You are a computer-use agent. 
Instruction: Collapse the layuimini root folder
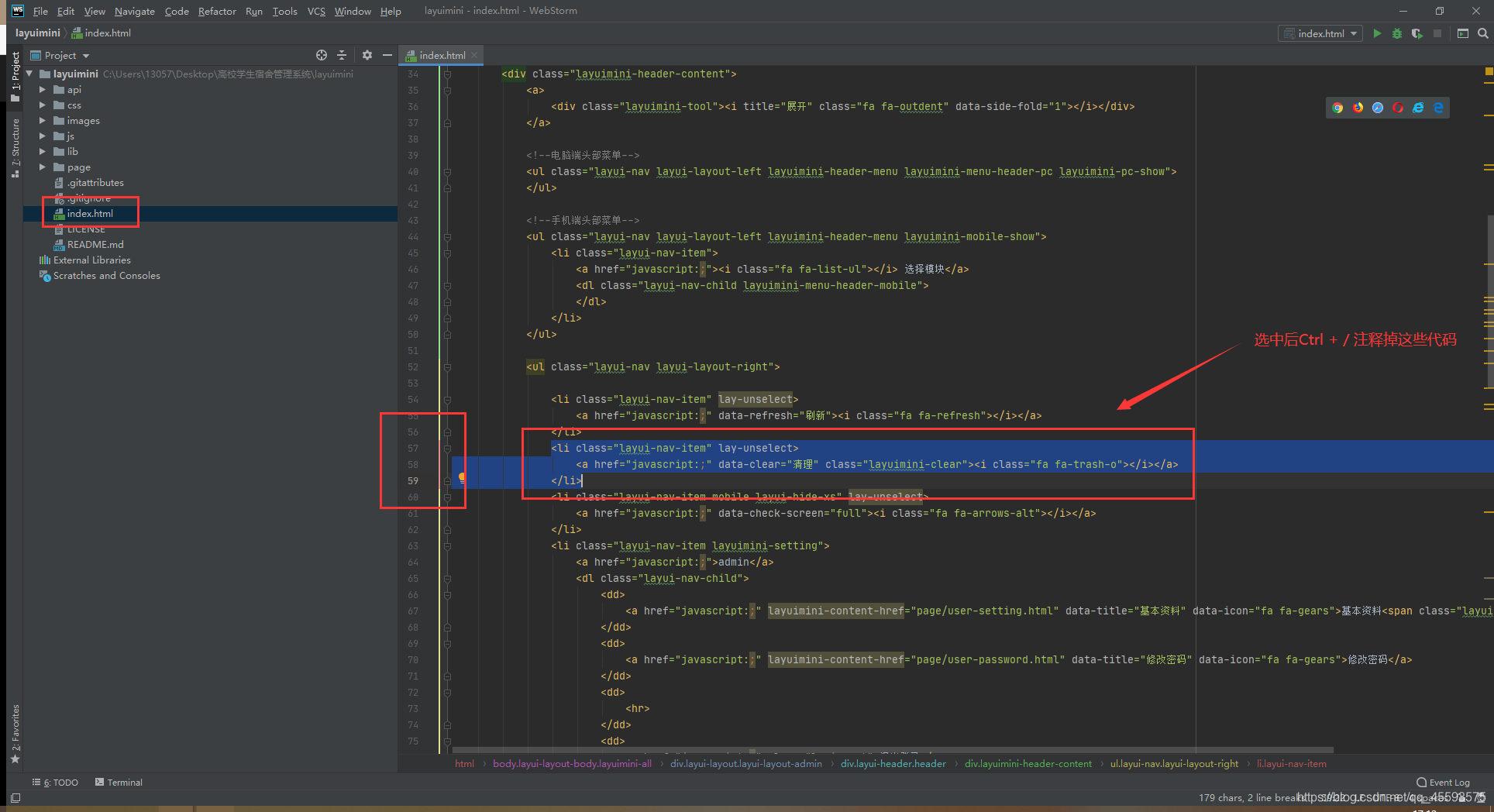pyautogui.click(x=29, y=74)
